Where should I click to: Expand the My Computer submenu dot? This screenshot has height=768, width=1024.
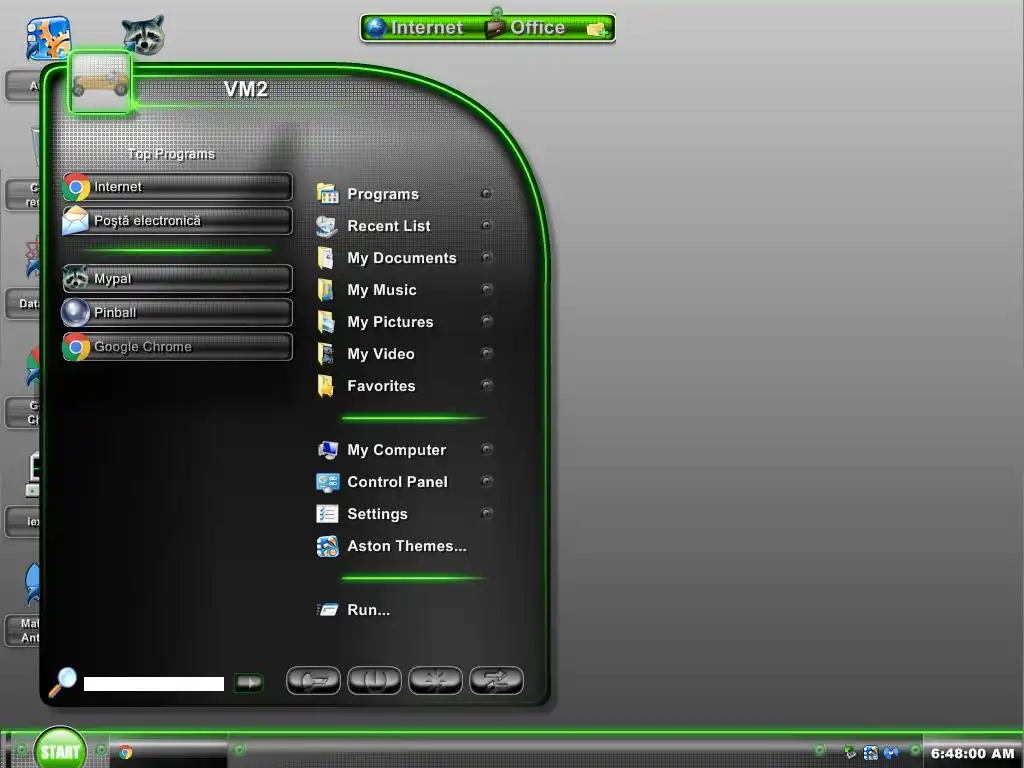(487, 449)
